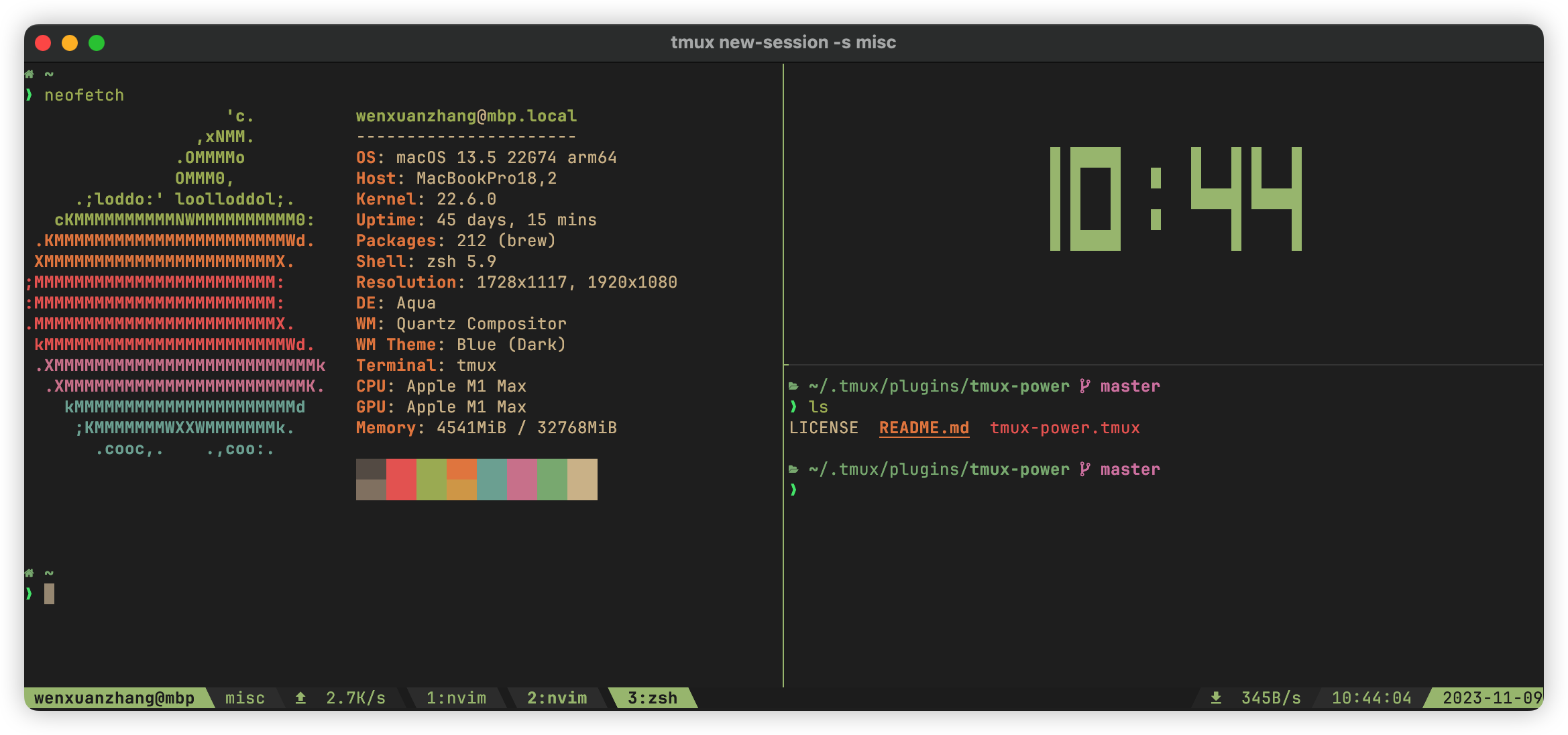1568x735 pixels.
Task: Click the git branch icon in the lower tmux-power prompt
Action: 1085,469
